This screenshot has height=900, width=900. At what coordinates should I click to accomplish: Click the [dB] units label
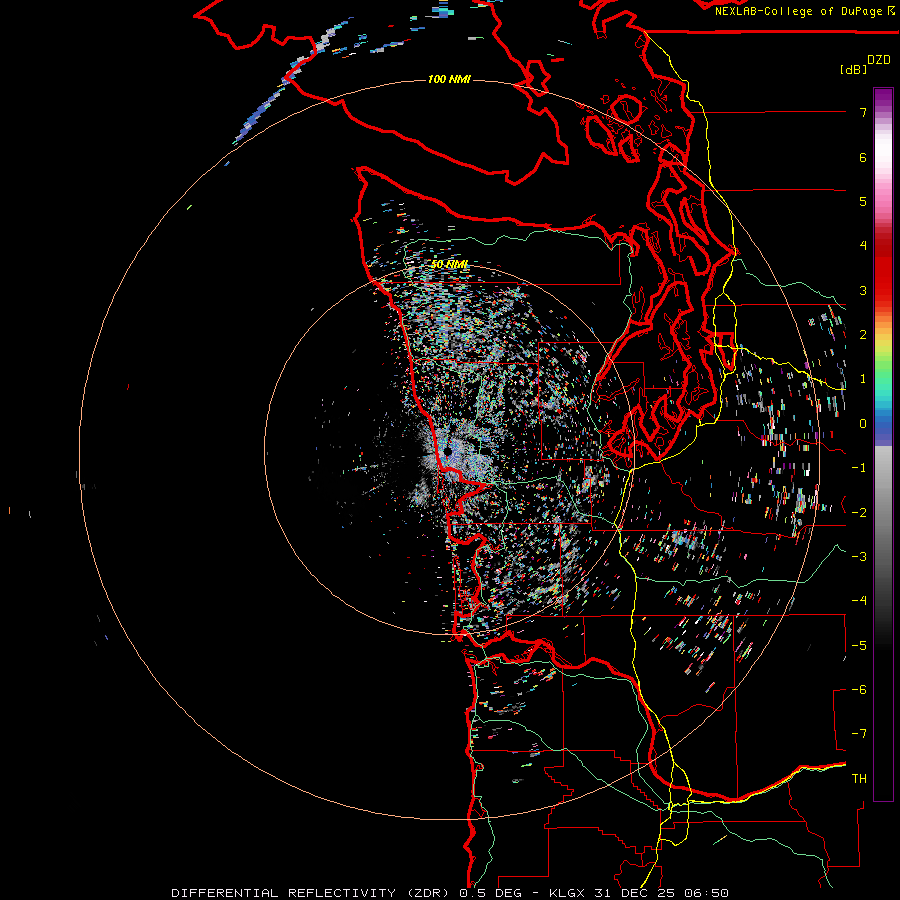(854, 69)
